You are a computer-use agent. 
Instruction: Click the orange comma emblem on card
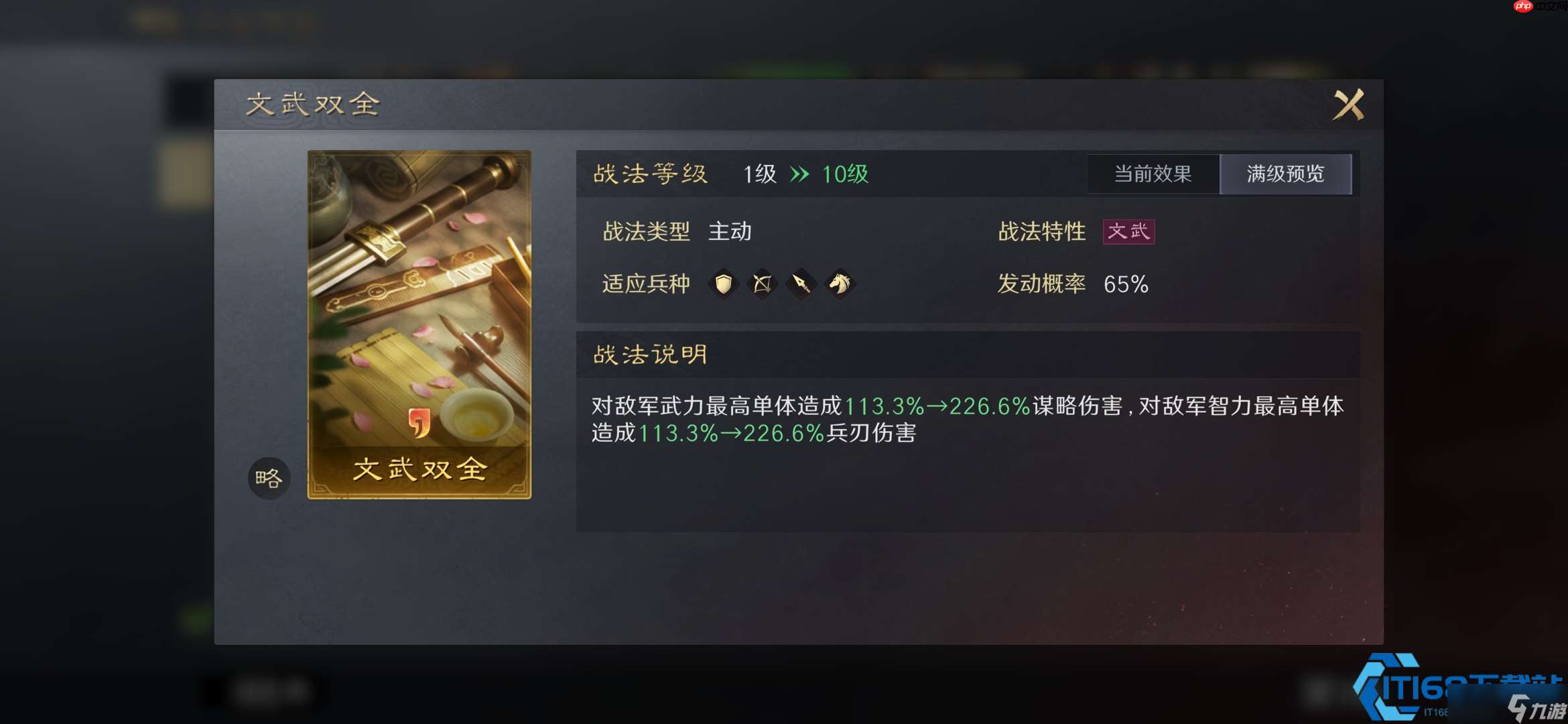419,422
